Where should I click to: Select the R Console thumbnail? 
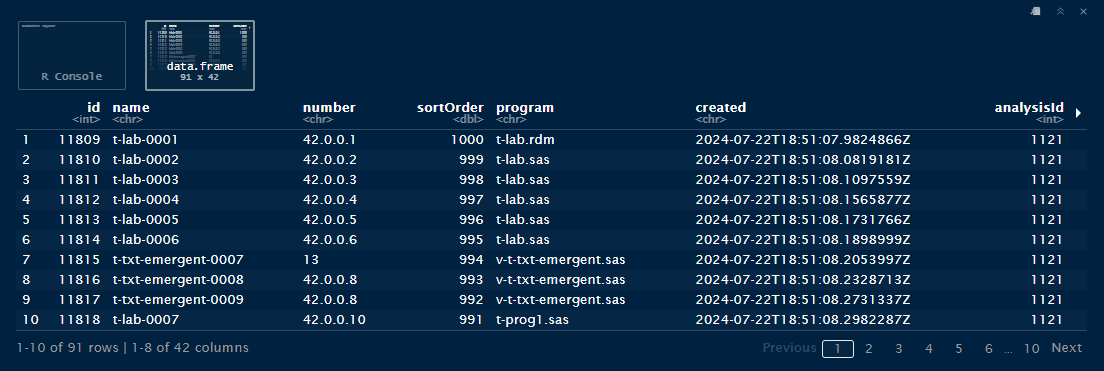[72, 56]
